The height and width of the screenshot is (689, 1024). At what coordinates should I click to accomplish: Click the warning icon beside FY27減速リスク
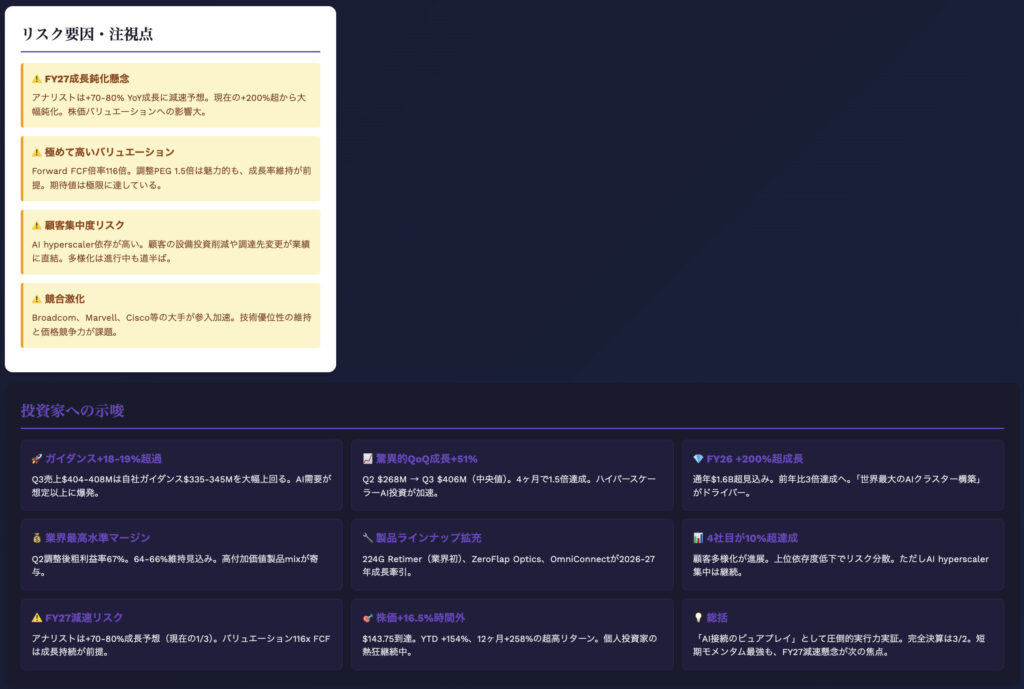click(x=36, y=618)
